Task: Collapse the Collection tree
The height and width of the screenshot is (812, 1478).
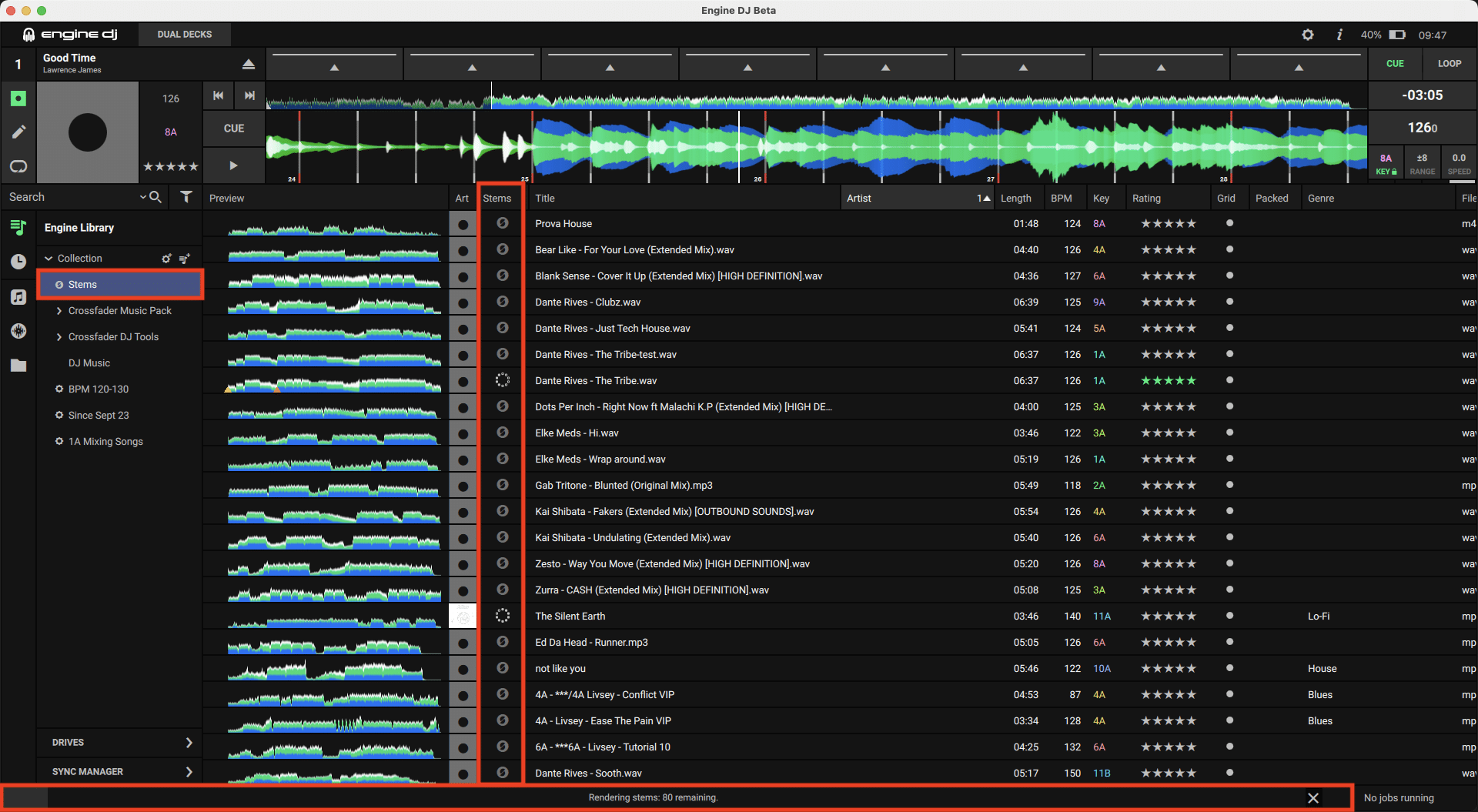Action: (x=49, y=259)
